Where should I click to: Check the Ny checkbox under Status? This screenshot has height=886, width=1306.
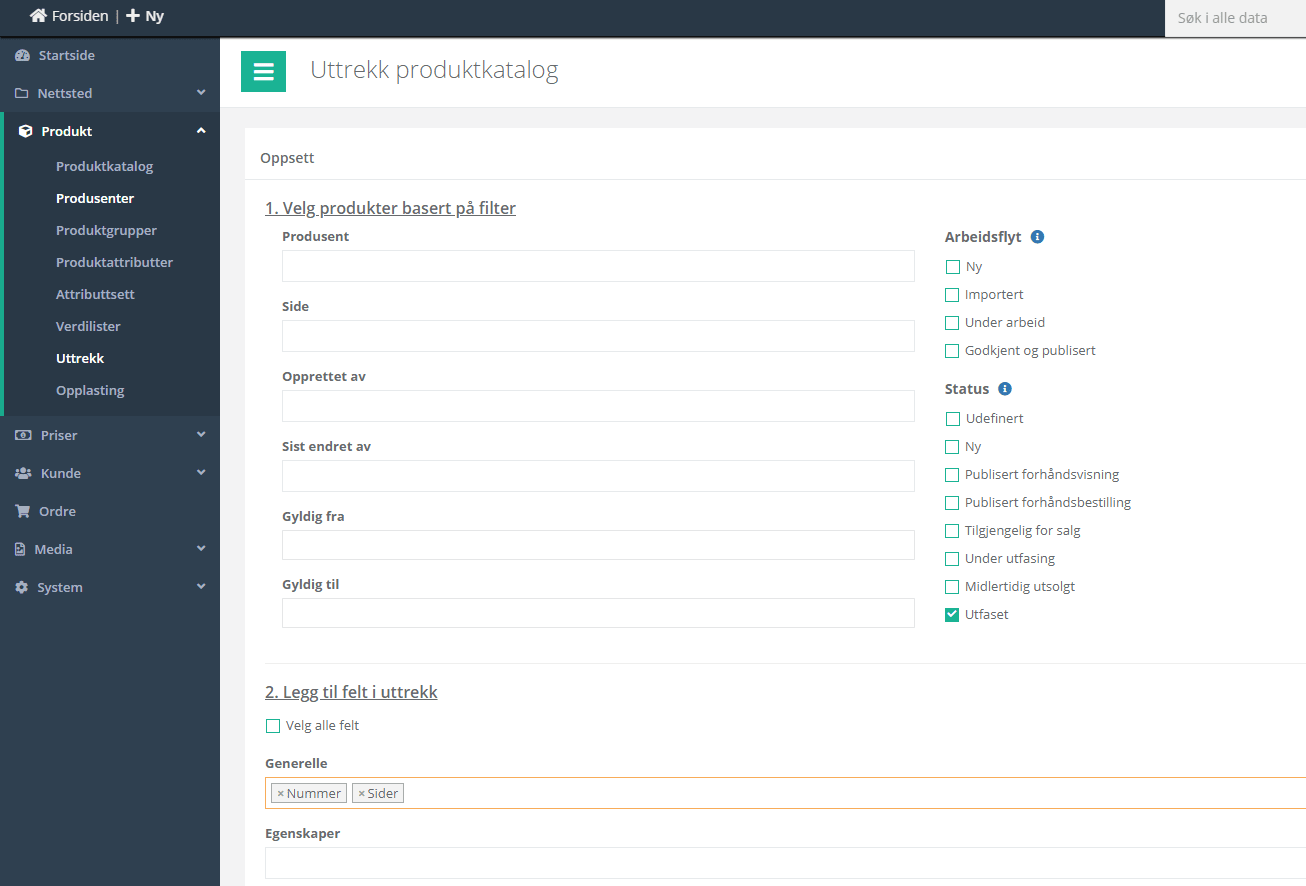pyautogui.click(x=952, y=447)
